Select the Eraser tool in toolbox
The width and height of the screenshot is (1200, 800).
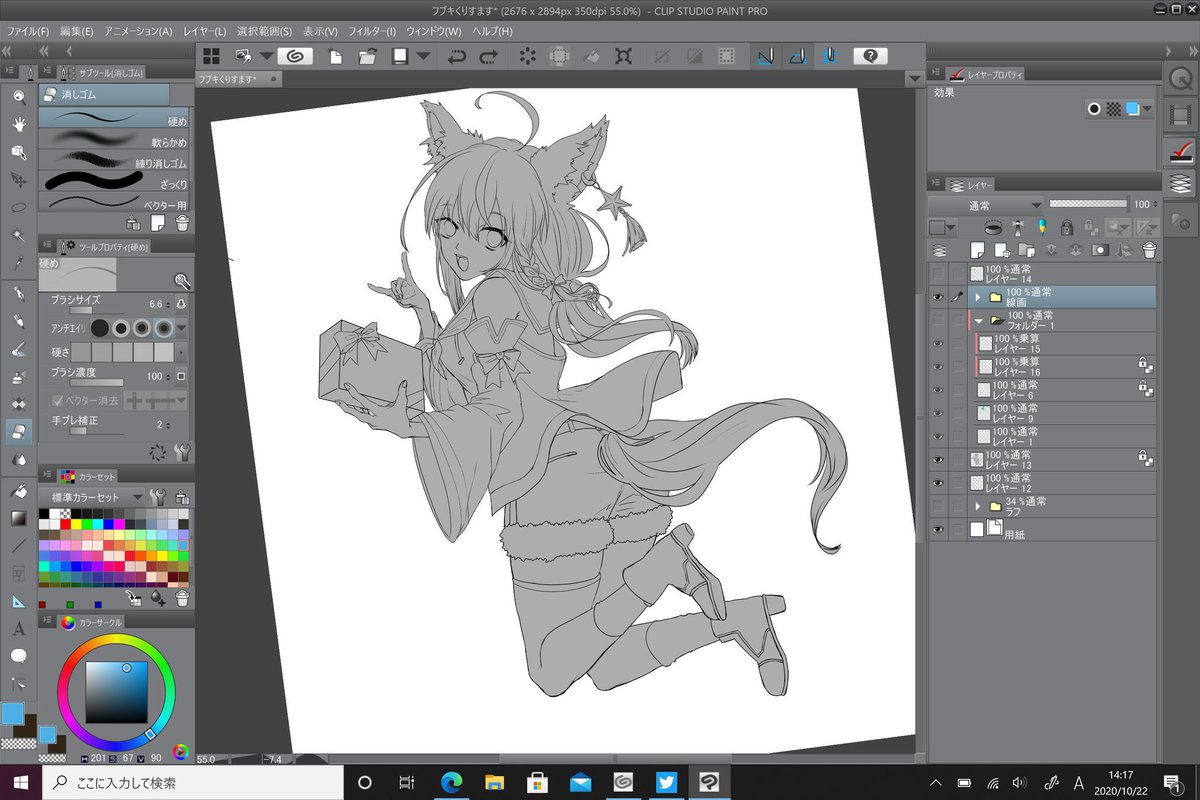pos(18,432)
